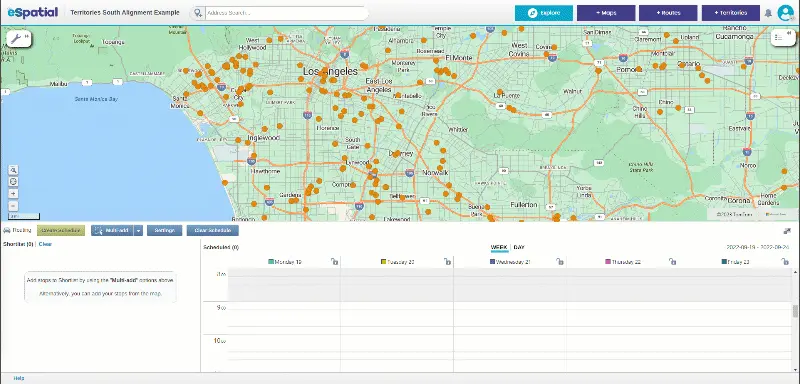Click the 'Hawthorne' map label
This screenshot has height=384, width=800.
pyautogui.click(x=265, y=171)
